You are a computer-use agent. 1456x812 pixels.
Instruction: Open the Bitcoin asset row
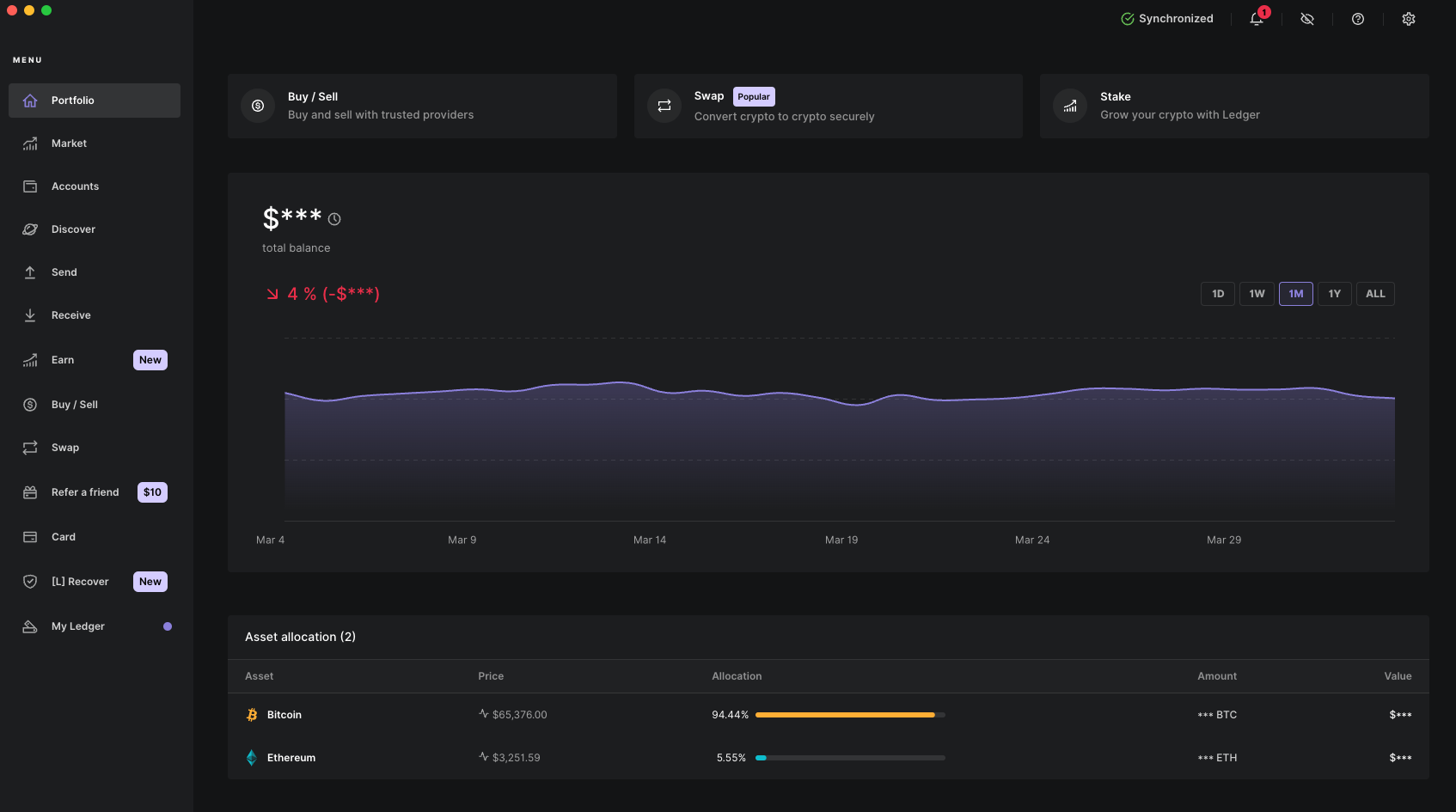pos(829,715)
